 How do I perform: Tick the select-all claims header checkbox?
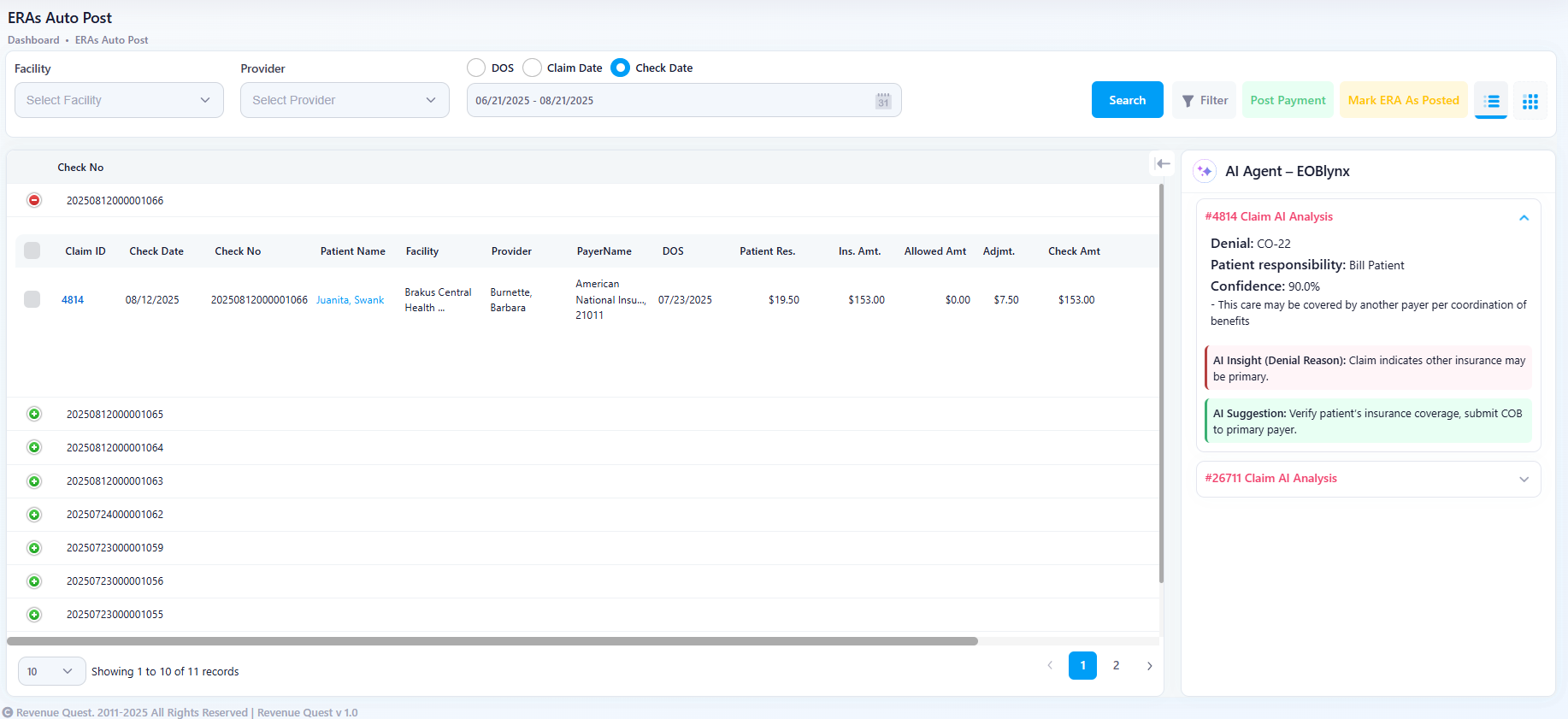pyautogui.click(x=32, y=250)
